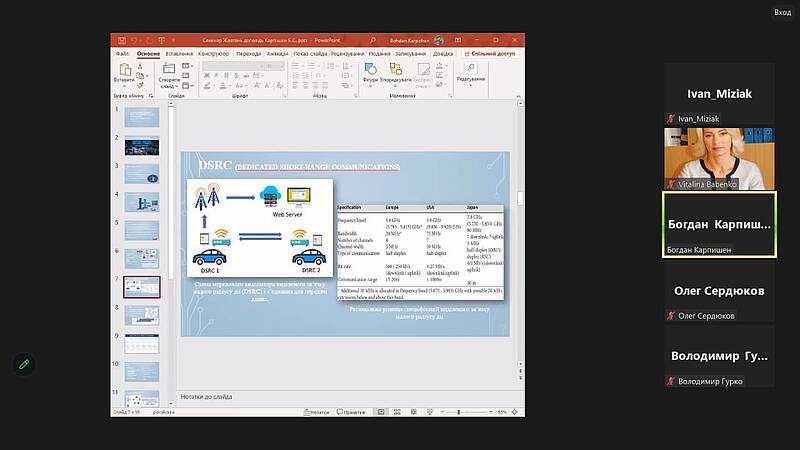Click the Спільний доступ (Share) button
This screenshot has width=800, height=450.
(x=488, y=53)
